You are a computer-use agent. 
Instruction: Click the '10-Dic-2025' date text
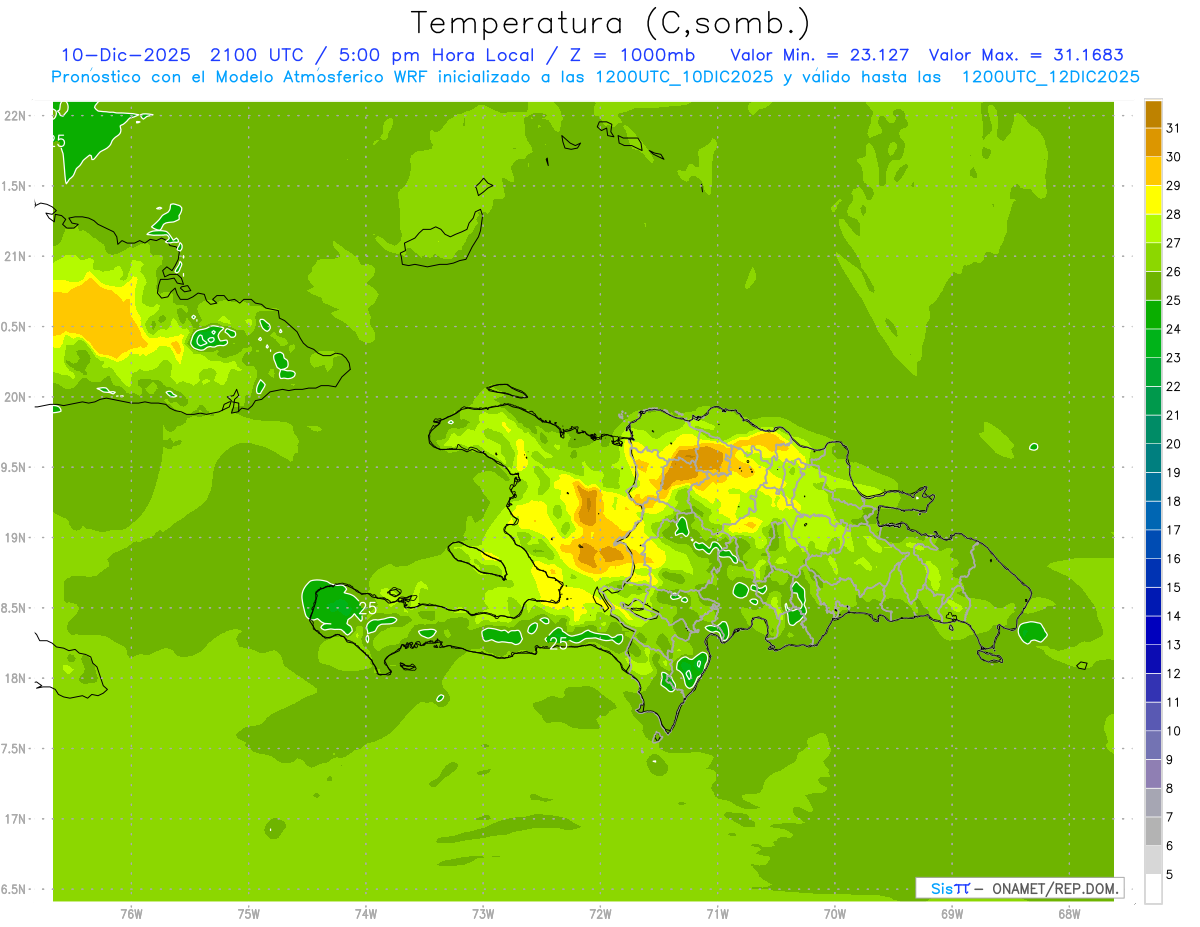[x=126, y=55]
